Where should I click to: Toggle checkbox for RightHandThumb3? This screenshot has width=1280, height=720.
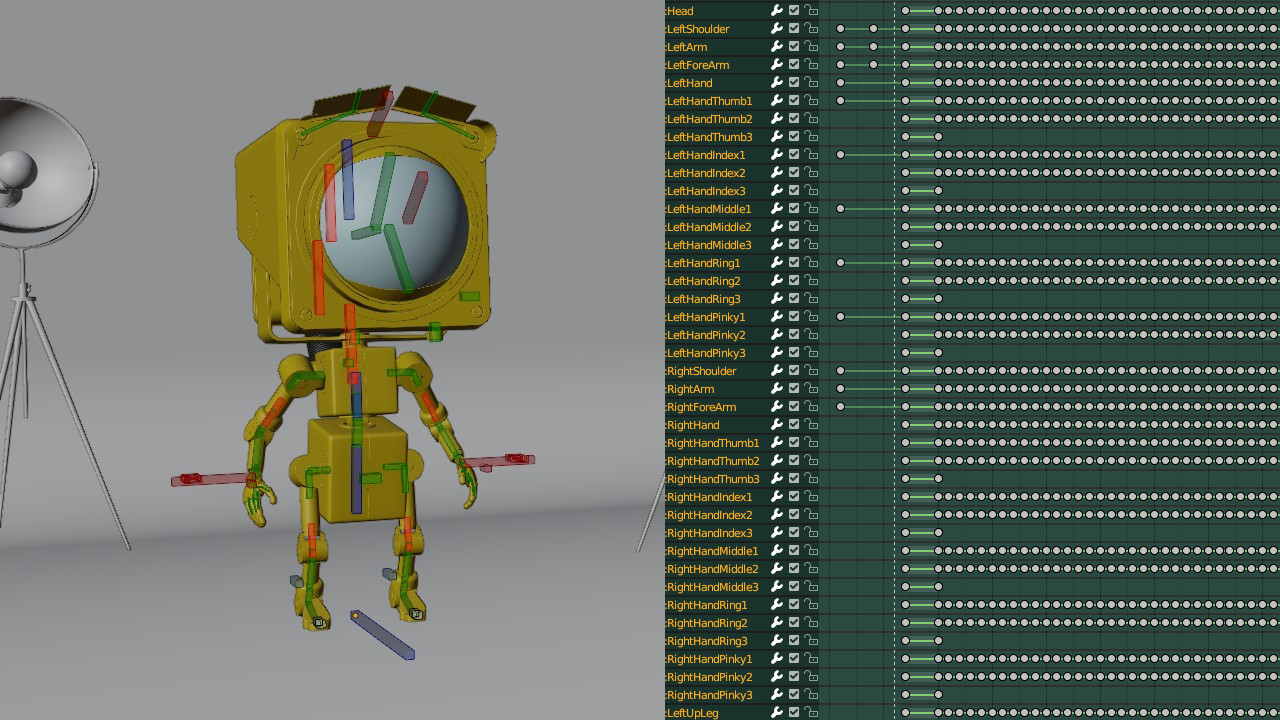(x=794, y=478)
